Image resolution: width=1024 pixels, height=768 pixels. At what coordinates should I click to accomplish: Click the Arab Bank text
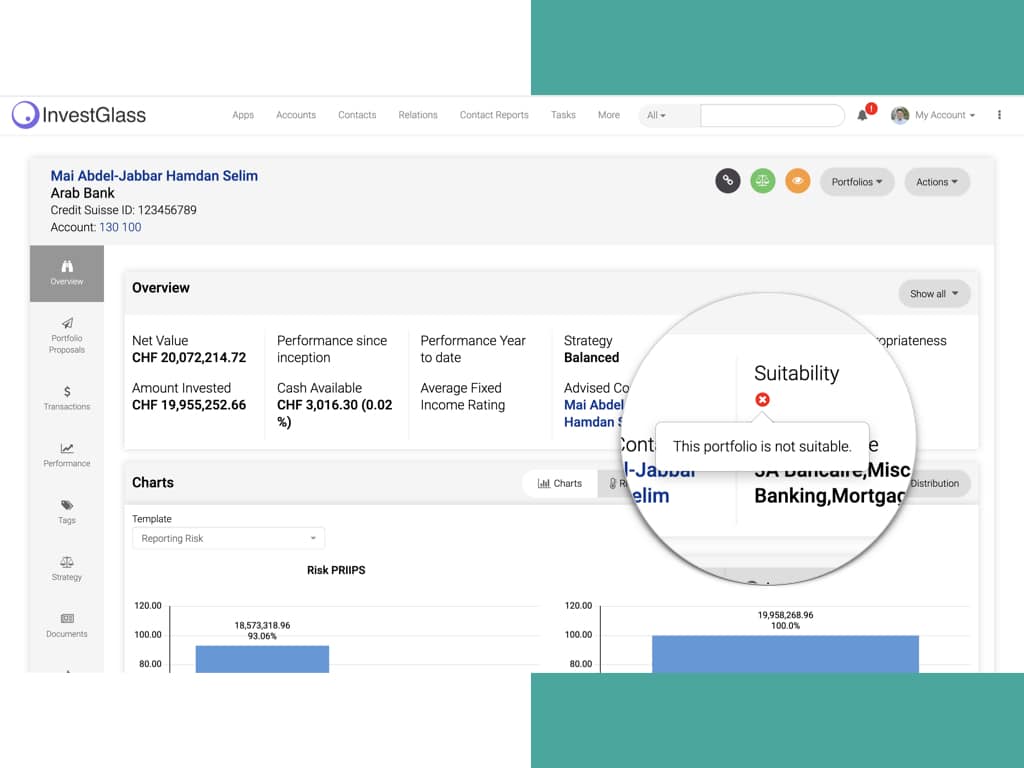(82, 193)
